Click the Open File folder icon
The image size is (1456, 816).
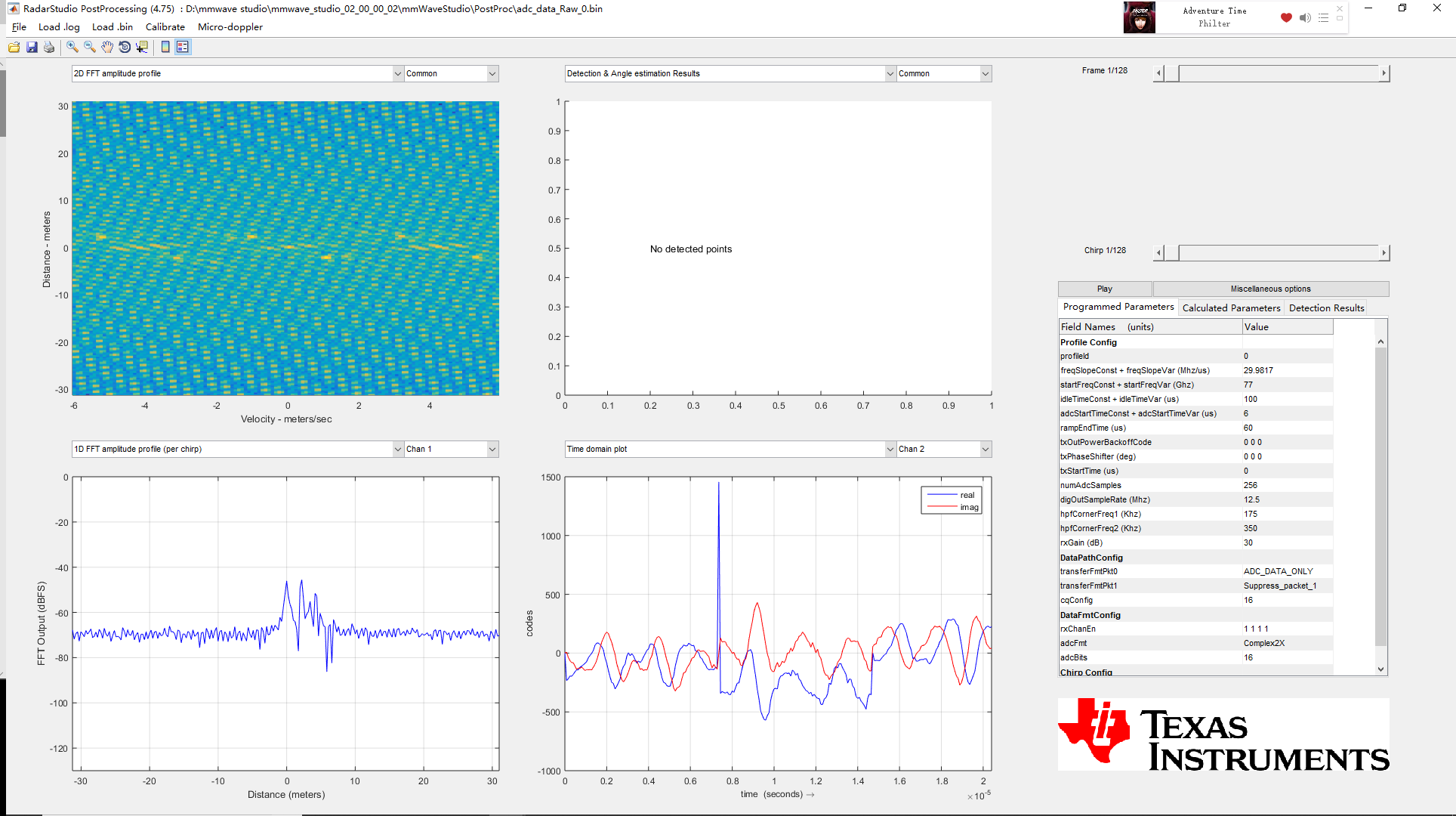pyautogui.click(x=14, y=47)
